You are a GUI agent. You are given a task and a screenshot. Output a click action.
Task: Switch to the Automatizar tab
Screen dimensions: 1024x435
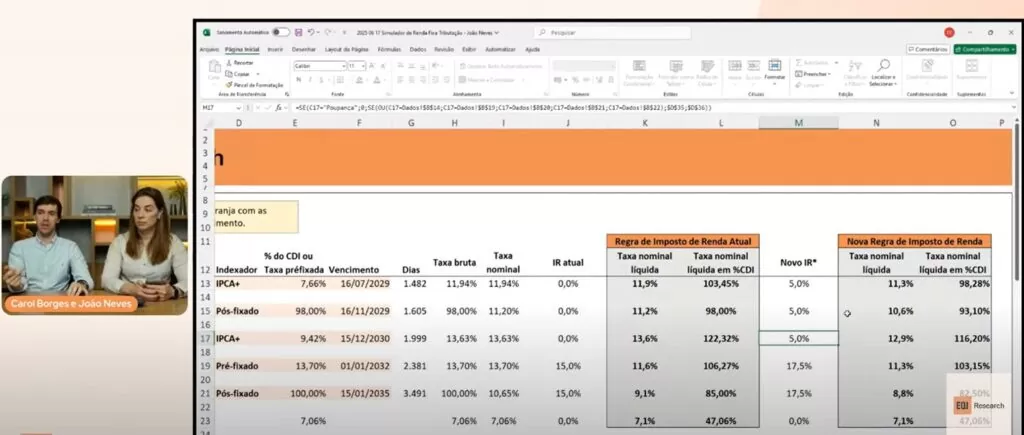[500, 50]
